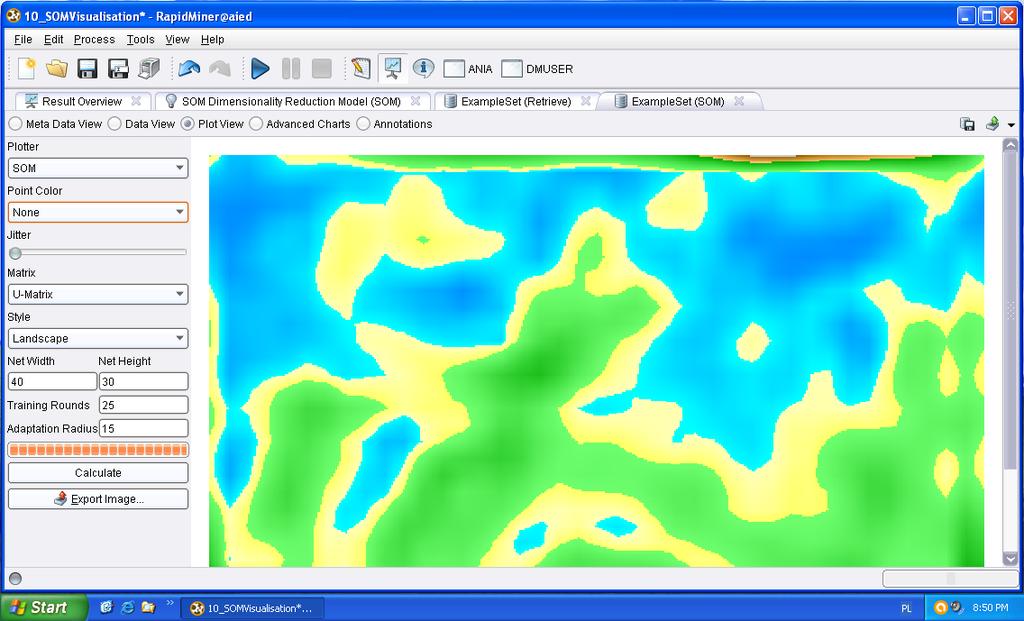This screenshot has height=621, width=1024.
Task: Open the welcome perspective info icon
Action: pyautogui.click(x=423, y=68)
